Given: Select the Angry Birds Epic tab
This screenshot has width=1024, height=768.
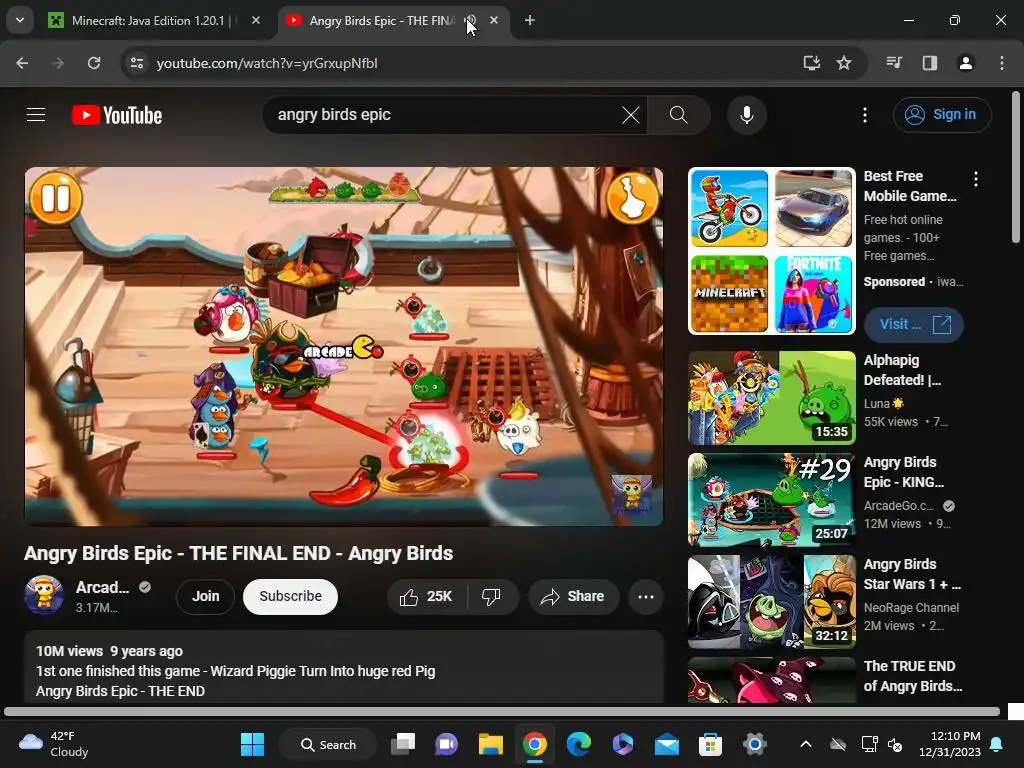Looking at the screenshot, I should pyautogui.click(x=382, y=21).
